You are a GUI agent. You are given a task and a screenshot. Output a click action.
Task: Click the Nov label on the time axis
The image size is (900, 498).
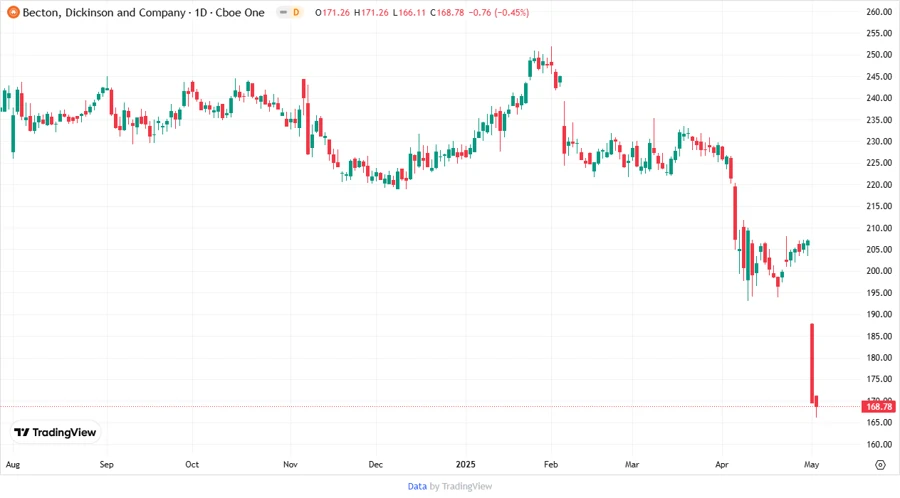pos(290,464)
